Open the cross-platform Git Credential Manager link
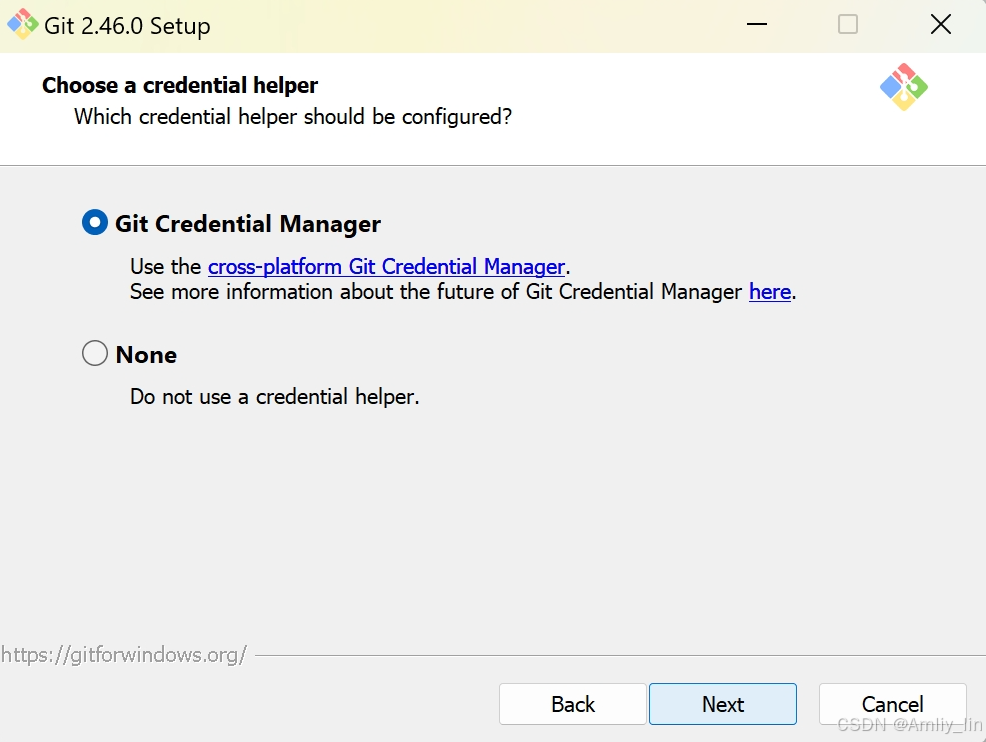 (x=386, y=267)
